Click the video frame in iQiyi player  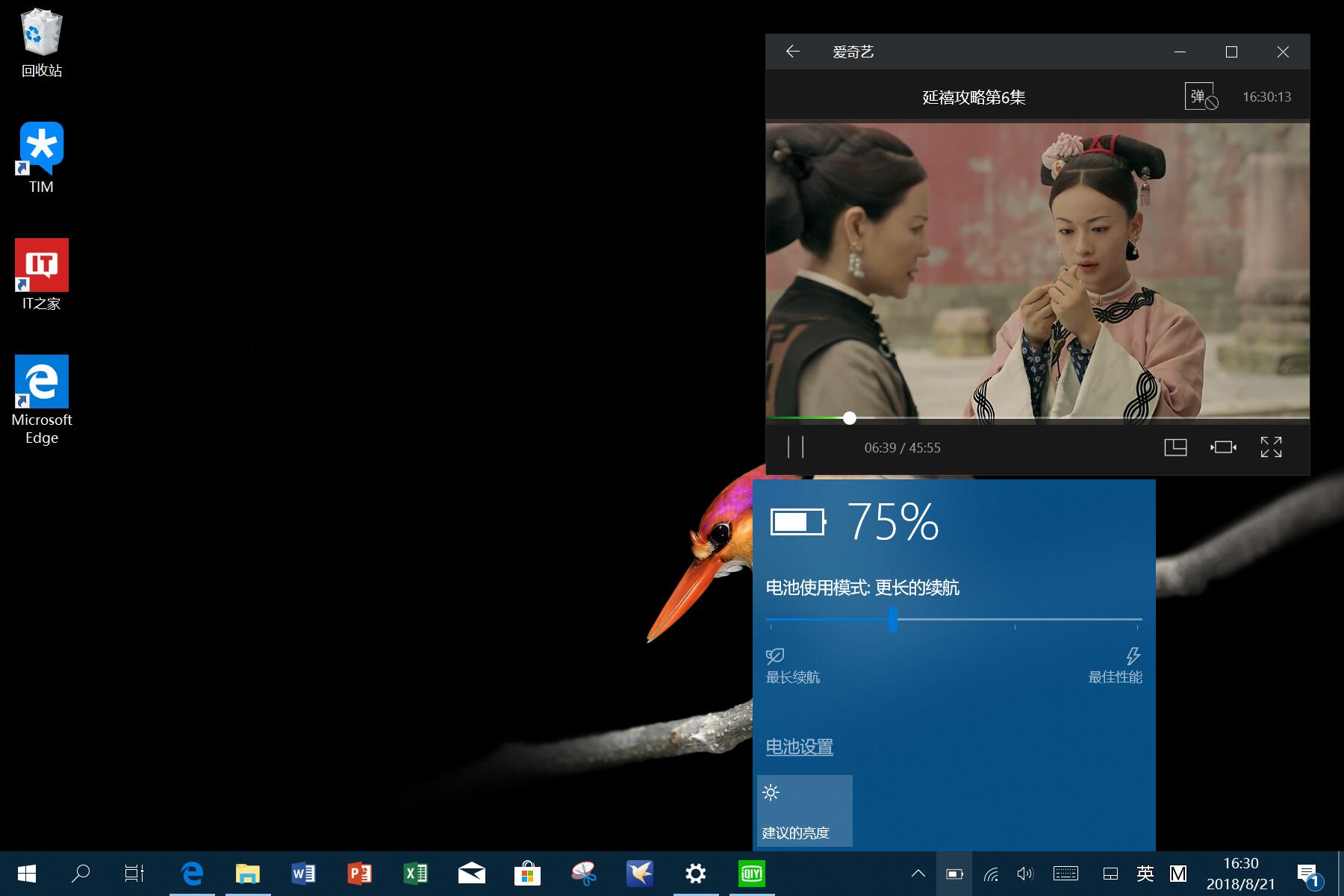point(1037,270)
